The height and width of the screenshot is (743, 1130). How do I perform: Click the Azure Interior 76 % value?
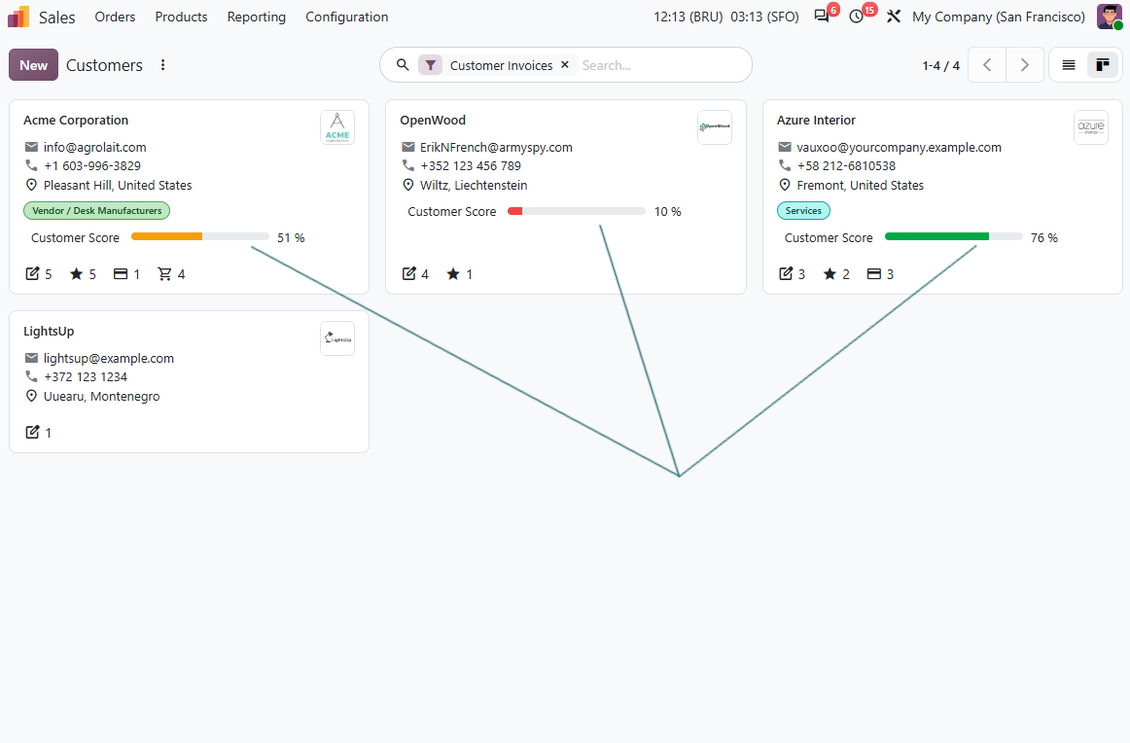[x=1044, y=238]
